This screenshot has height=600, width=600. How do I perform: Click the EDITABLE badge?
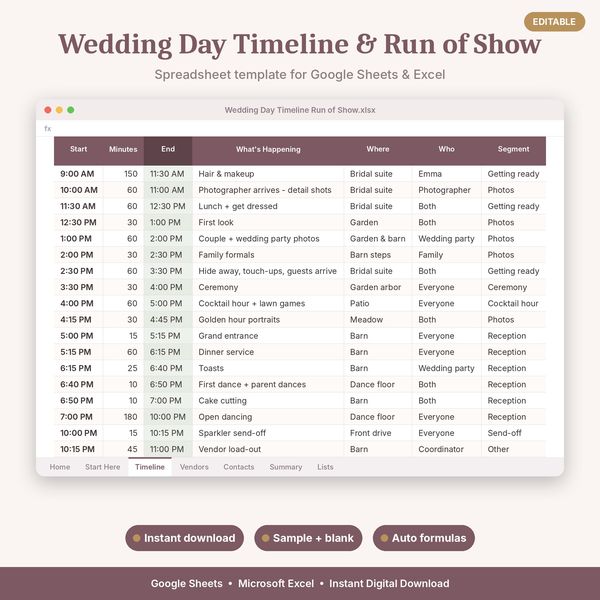(x=554, y=22)
